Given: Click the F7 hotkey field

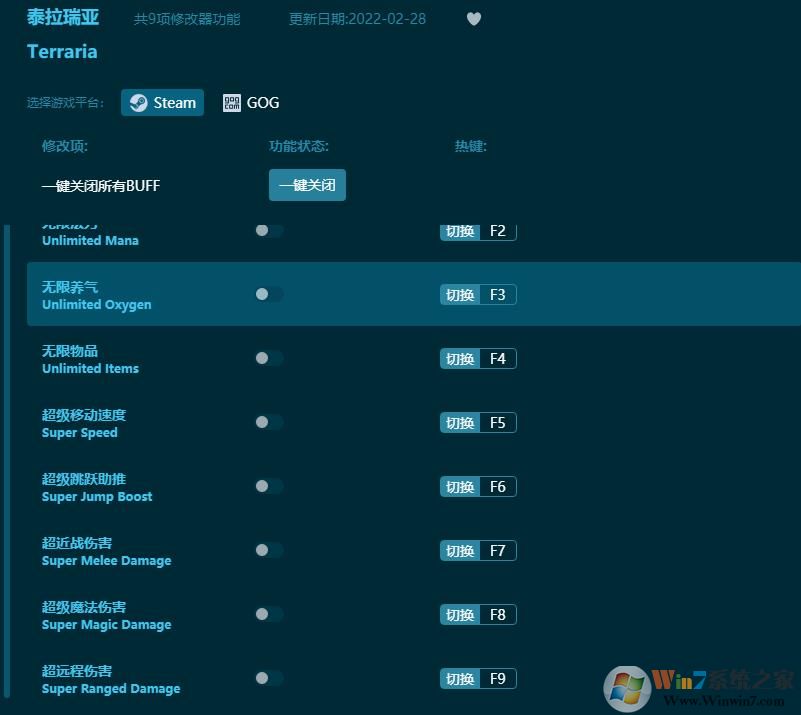Looking at the screenshot, I should 498,551.
